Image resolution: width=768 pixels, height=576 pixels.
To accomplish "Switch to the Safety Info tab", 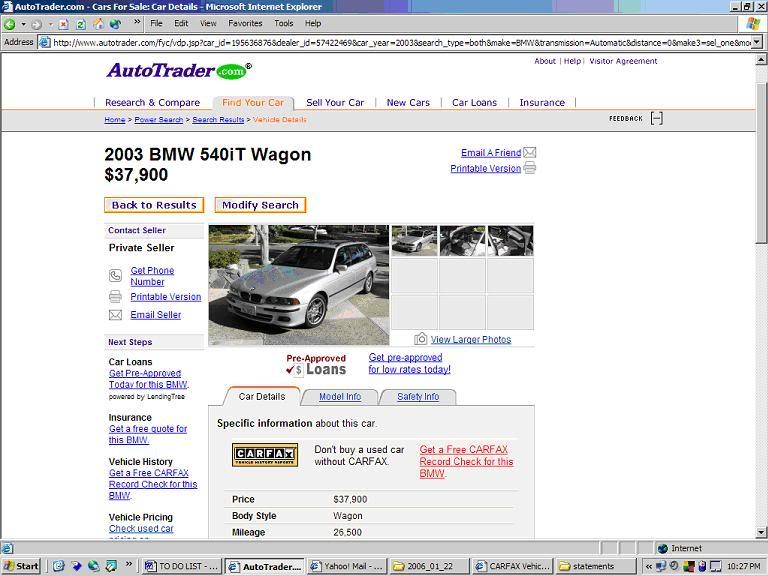I will point(418,397).
